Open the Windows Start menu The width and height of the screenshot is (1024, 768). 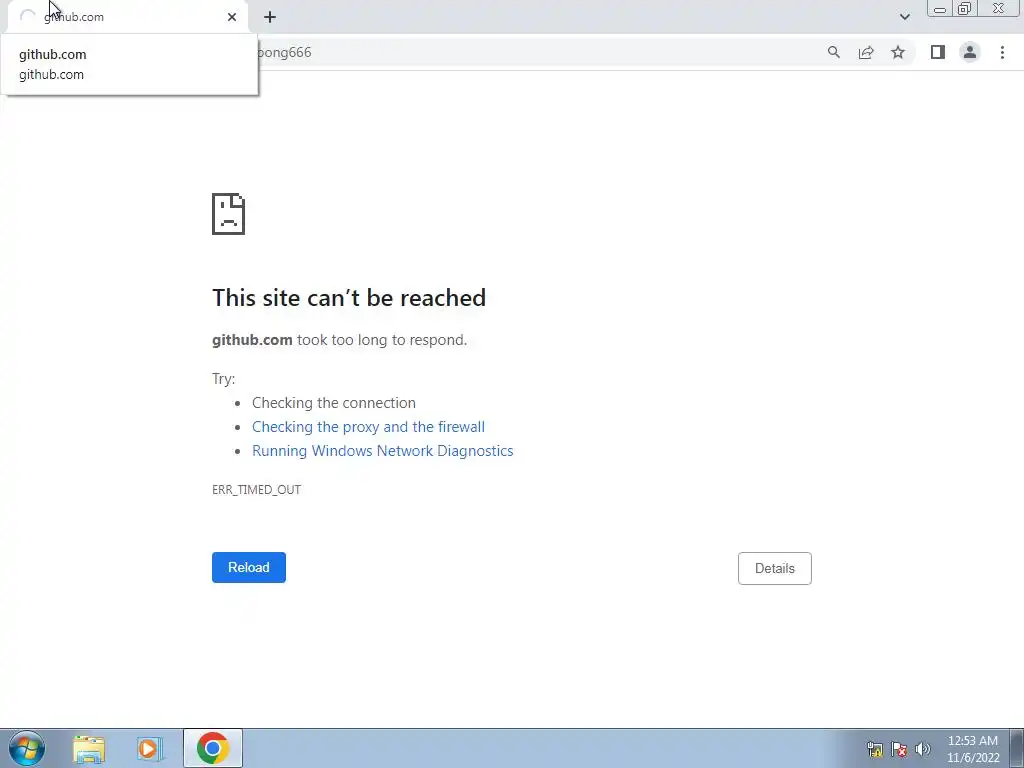point(27,748)
